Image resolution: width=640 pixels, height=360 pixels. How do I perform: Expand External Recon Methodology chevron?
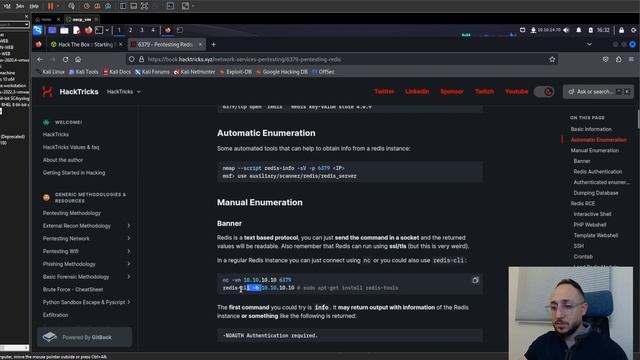point(129,226)
